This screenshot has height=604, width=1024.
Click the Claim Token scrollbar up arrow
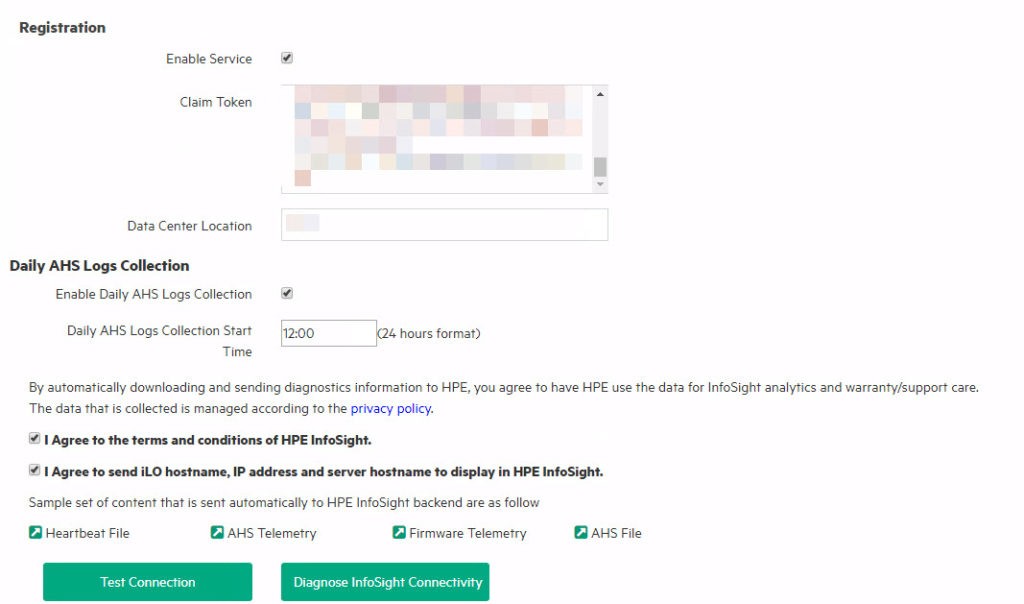(x=600, y=94)
